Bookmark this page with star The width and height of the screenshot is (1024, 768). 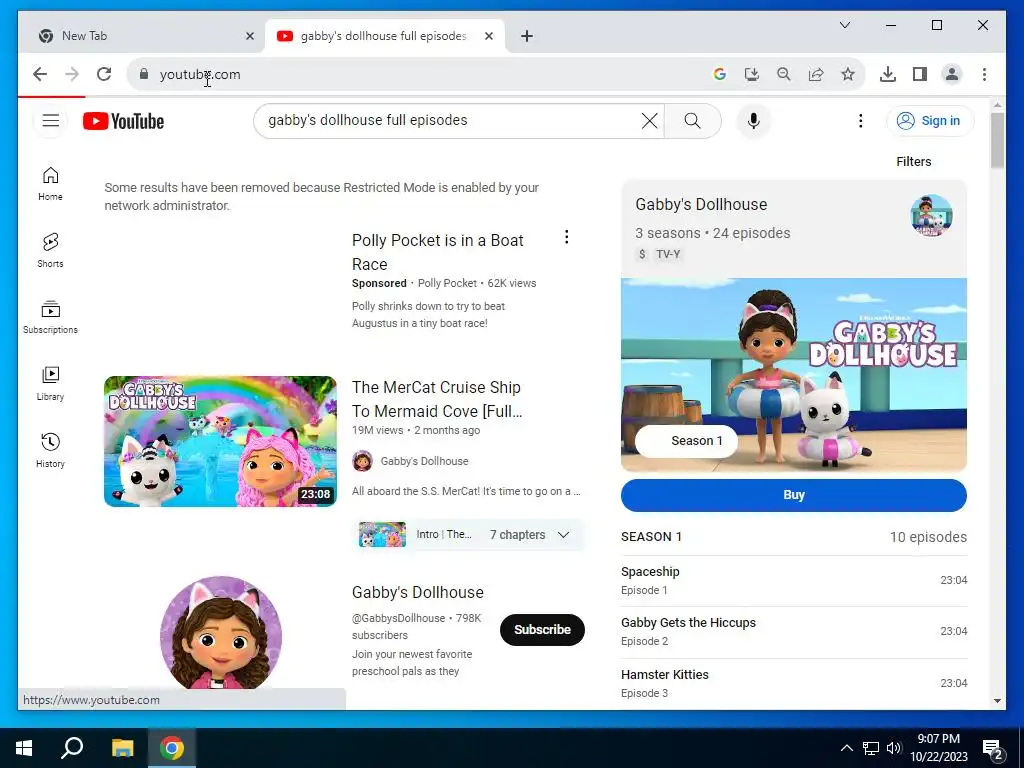pos(848,74)
